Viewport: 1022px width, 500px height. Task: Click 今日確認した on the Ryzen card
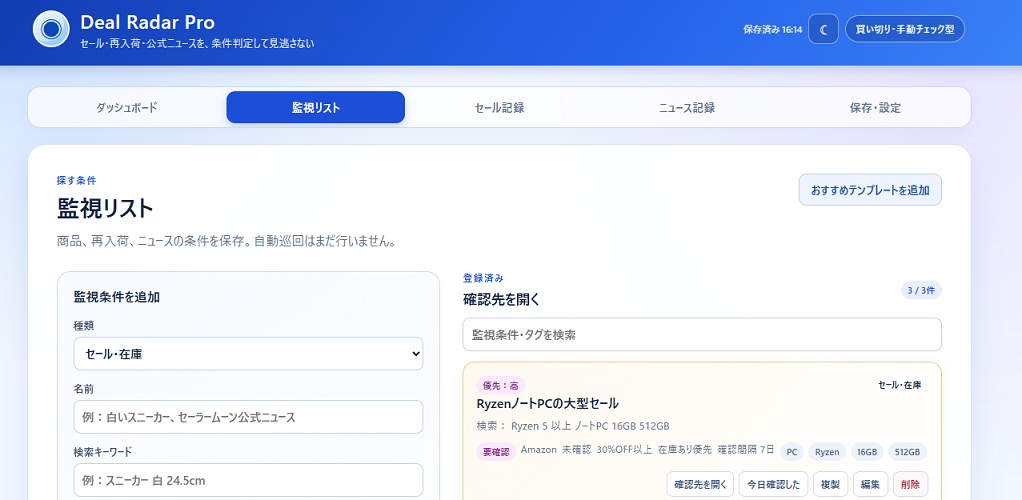pos(773,484)
